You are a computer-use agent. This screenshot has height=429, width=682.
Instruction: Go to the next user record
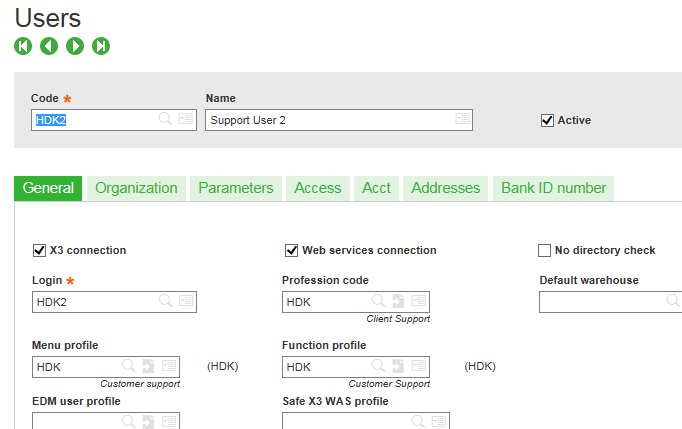[x=75, y=46]
